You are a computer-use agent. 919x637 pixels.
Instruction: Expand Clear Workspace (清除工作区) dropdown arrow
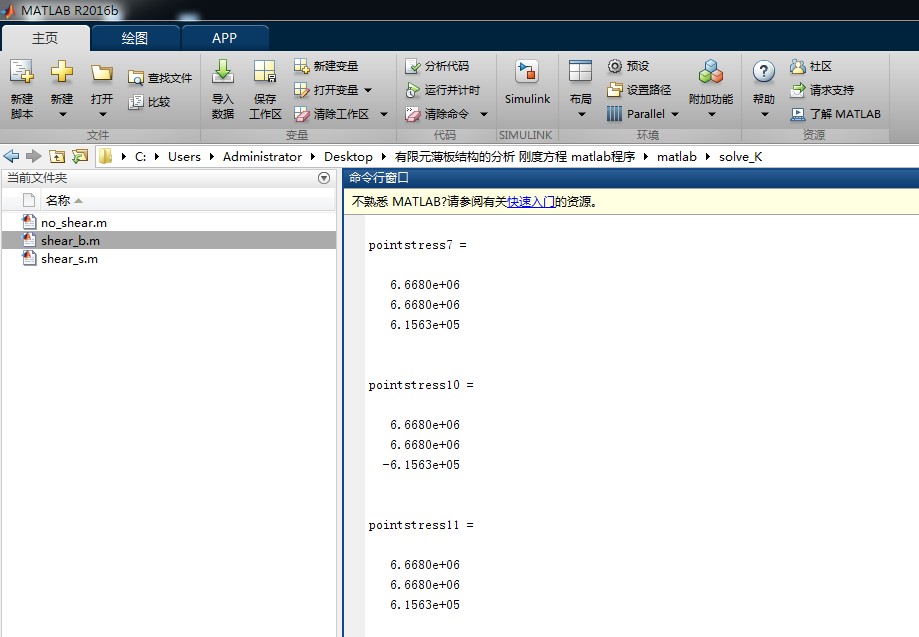point(383,114)
